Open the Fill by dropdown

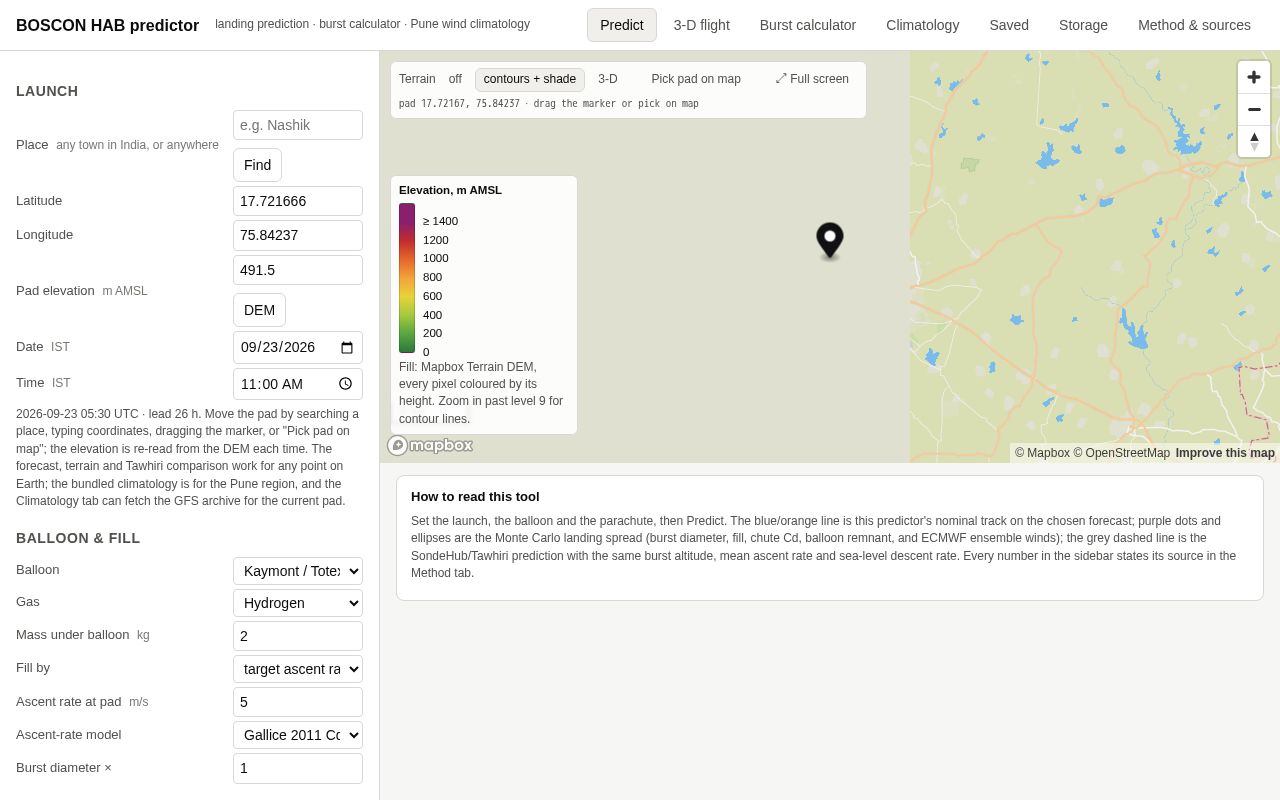pos(298,669)
